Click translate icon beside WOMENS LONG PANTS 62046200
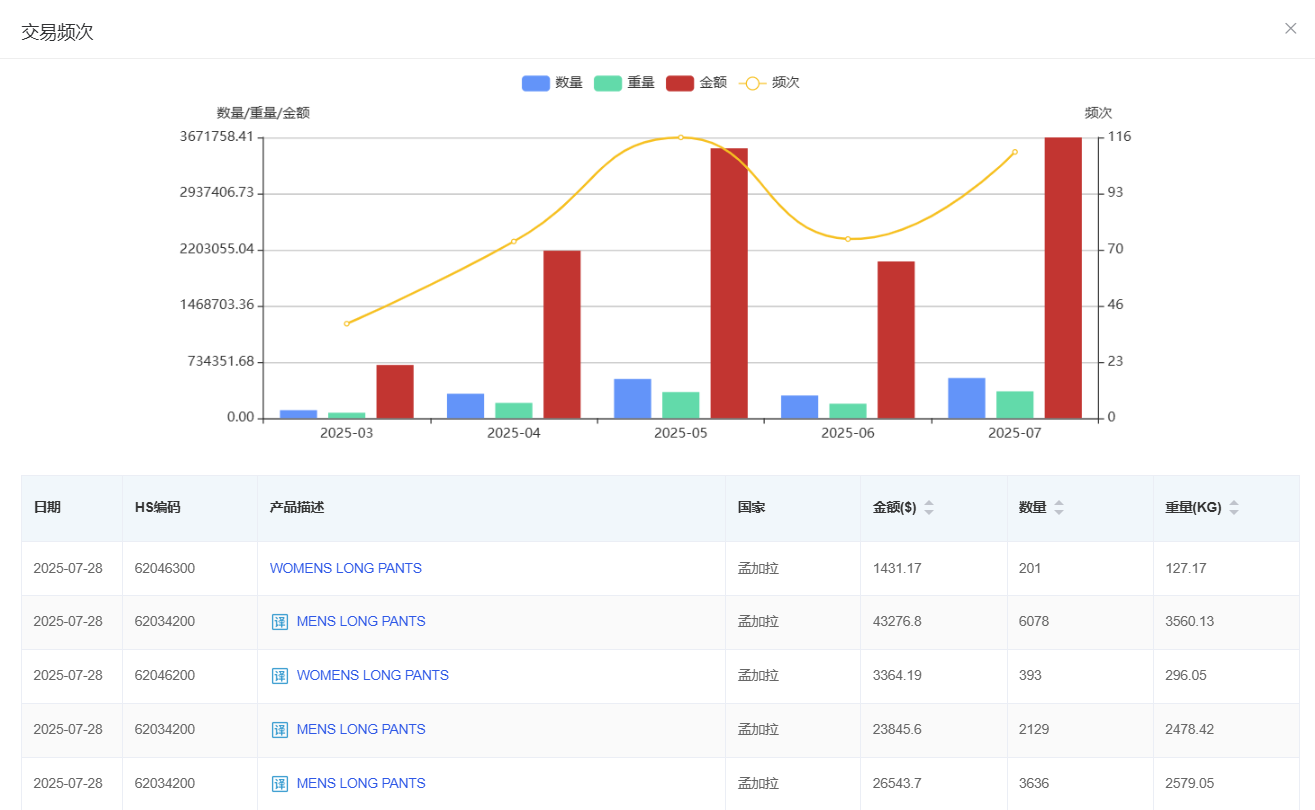This screenshot has width=1315, height=810. [x=280, y=676]
